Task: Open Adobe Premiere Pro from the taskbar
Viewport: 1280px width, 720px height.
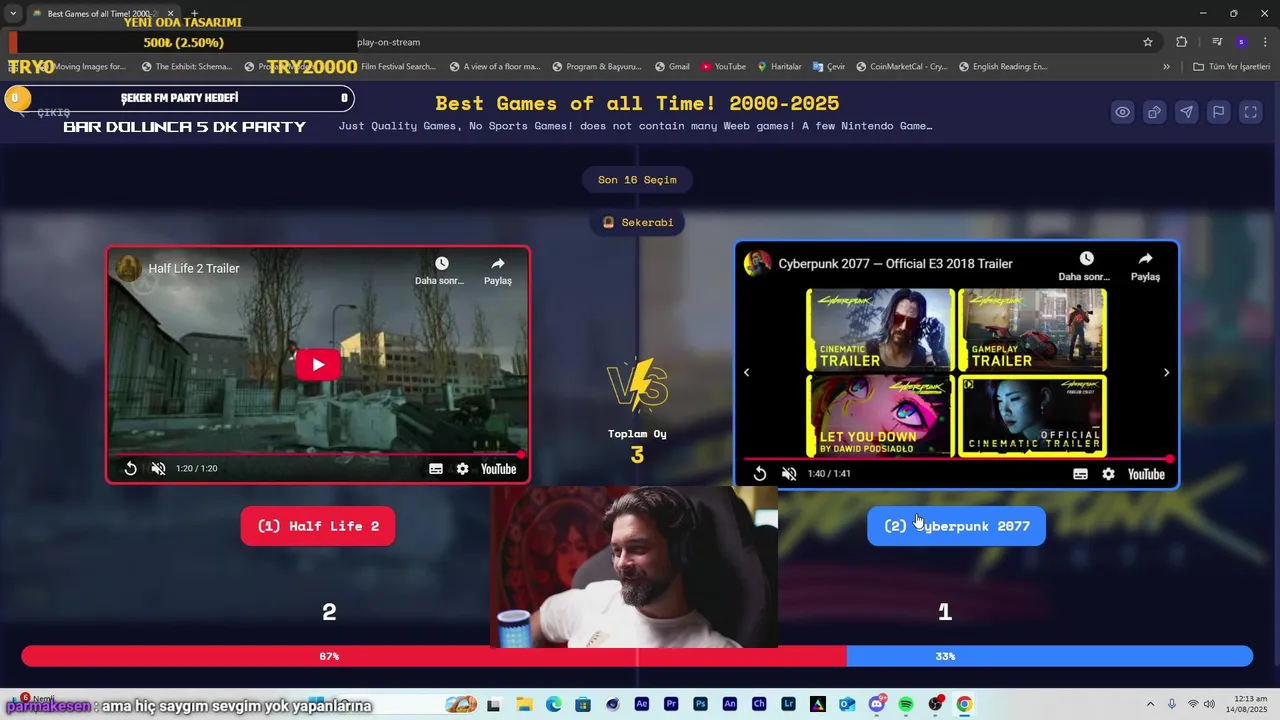Action: pos(671,704)
